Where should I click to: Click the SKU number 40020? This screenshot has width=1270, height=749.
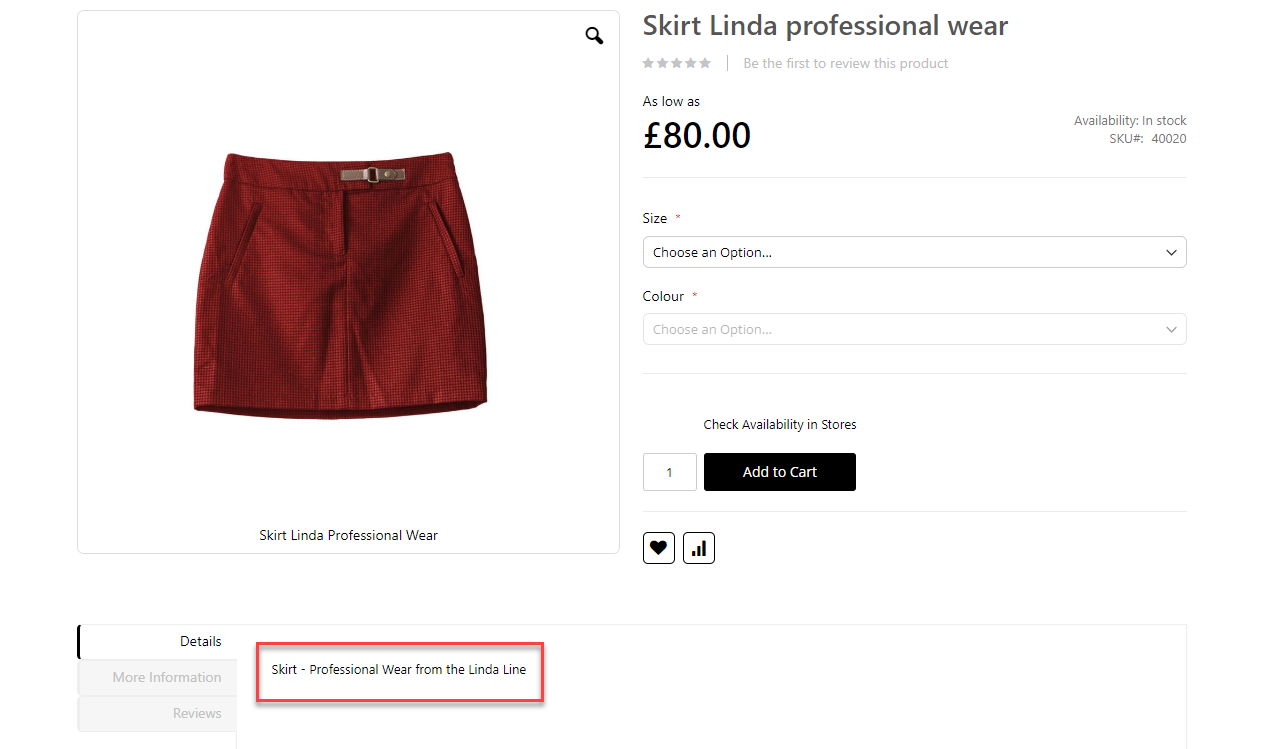point(1168,139)
